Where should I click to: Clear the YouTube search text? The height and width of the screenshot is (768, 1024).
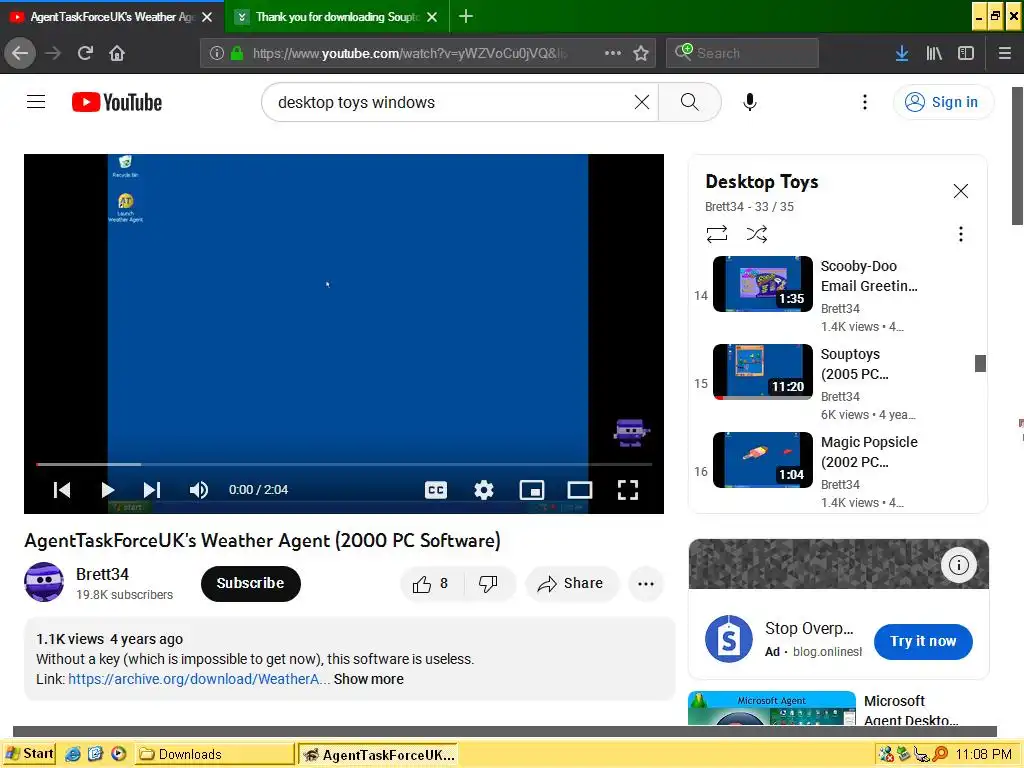click(642, 102)
